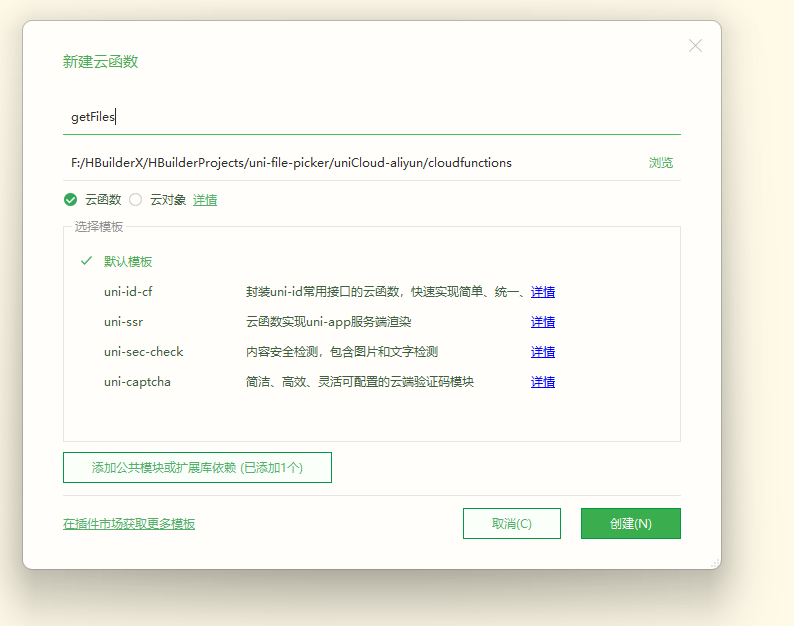
Task: Click 浏览 to browse for folder
Action: pyautogui.click(x=660, y=163)
